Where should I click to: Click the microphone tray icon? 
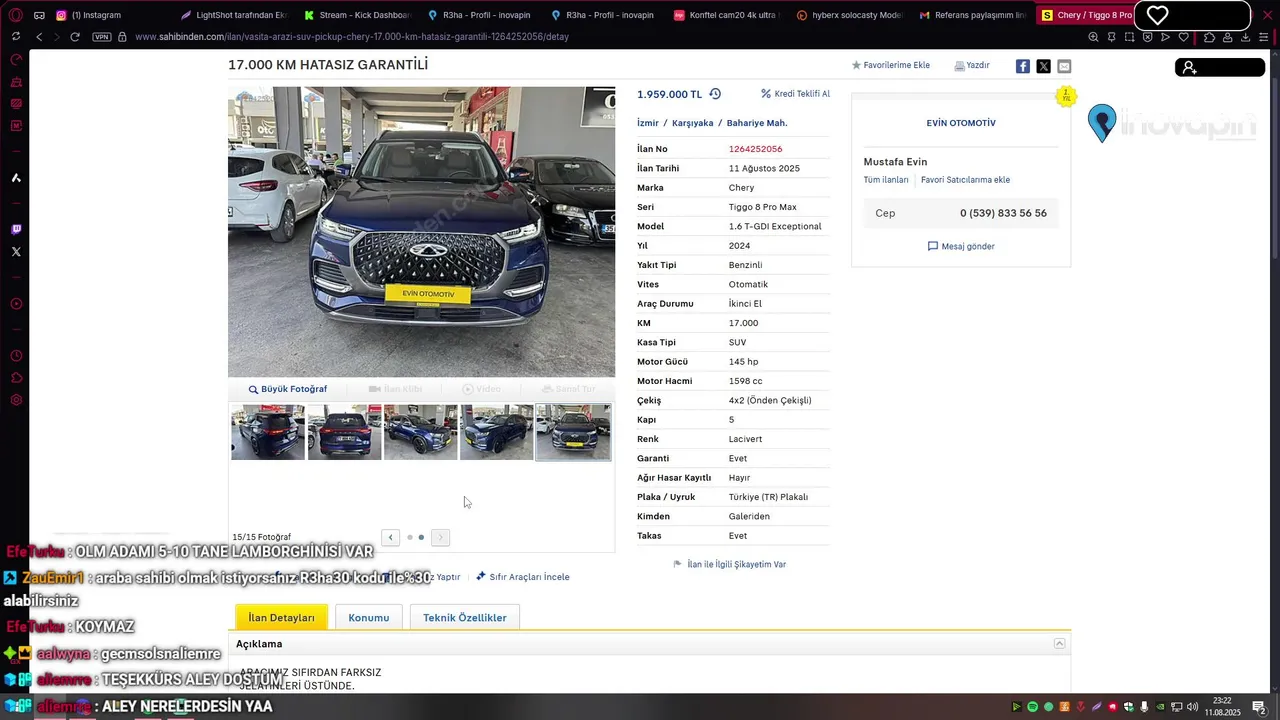1145,707
